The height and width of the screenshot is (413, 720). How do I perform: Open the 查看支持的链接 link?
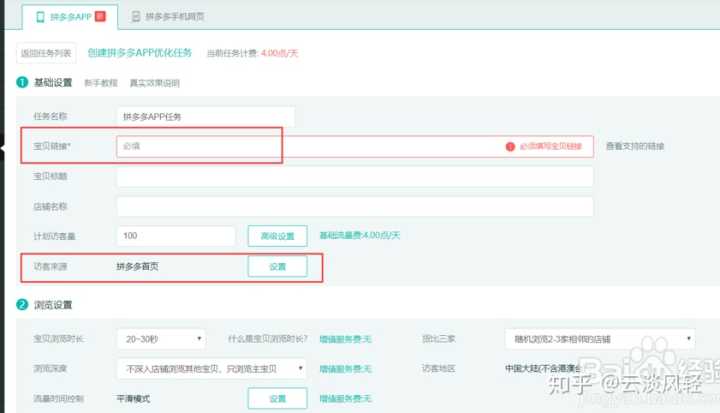click(x=635, y=146)
